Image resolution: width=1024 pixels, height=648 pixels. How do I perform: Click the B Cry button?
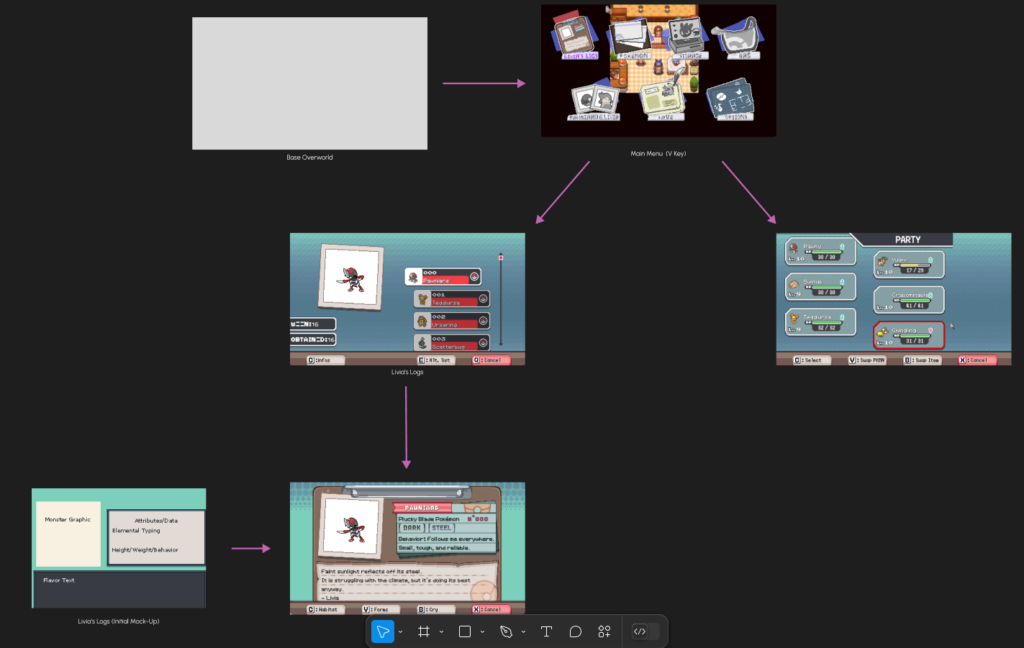click(x=436, y=609)
